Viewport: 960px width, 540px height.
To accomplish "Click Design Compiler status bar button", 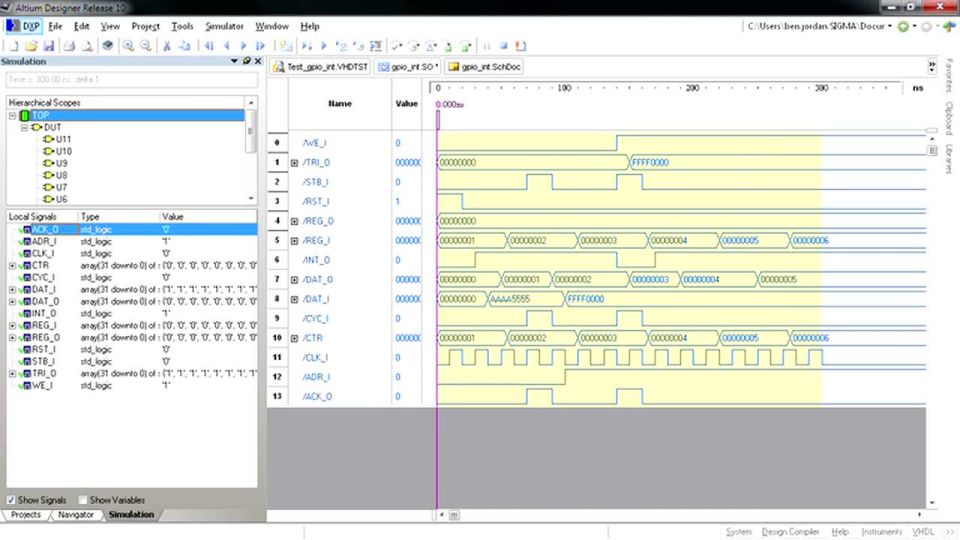I will click(790, 532).
